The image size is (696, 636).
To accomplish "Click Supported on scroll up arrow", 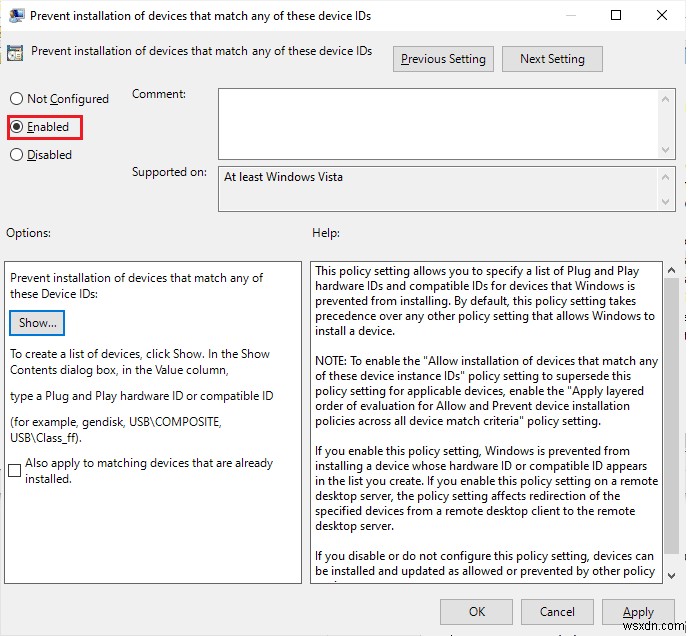I will pos(665,177).
